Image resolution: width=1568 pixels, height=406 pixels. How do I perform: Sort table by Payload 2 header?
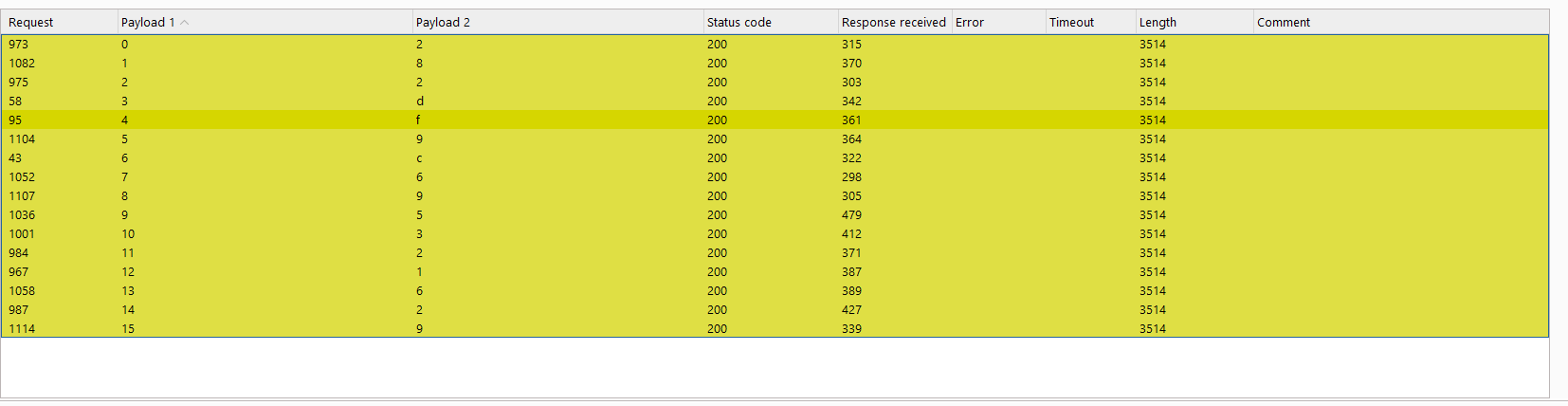point(443,23)
